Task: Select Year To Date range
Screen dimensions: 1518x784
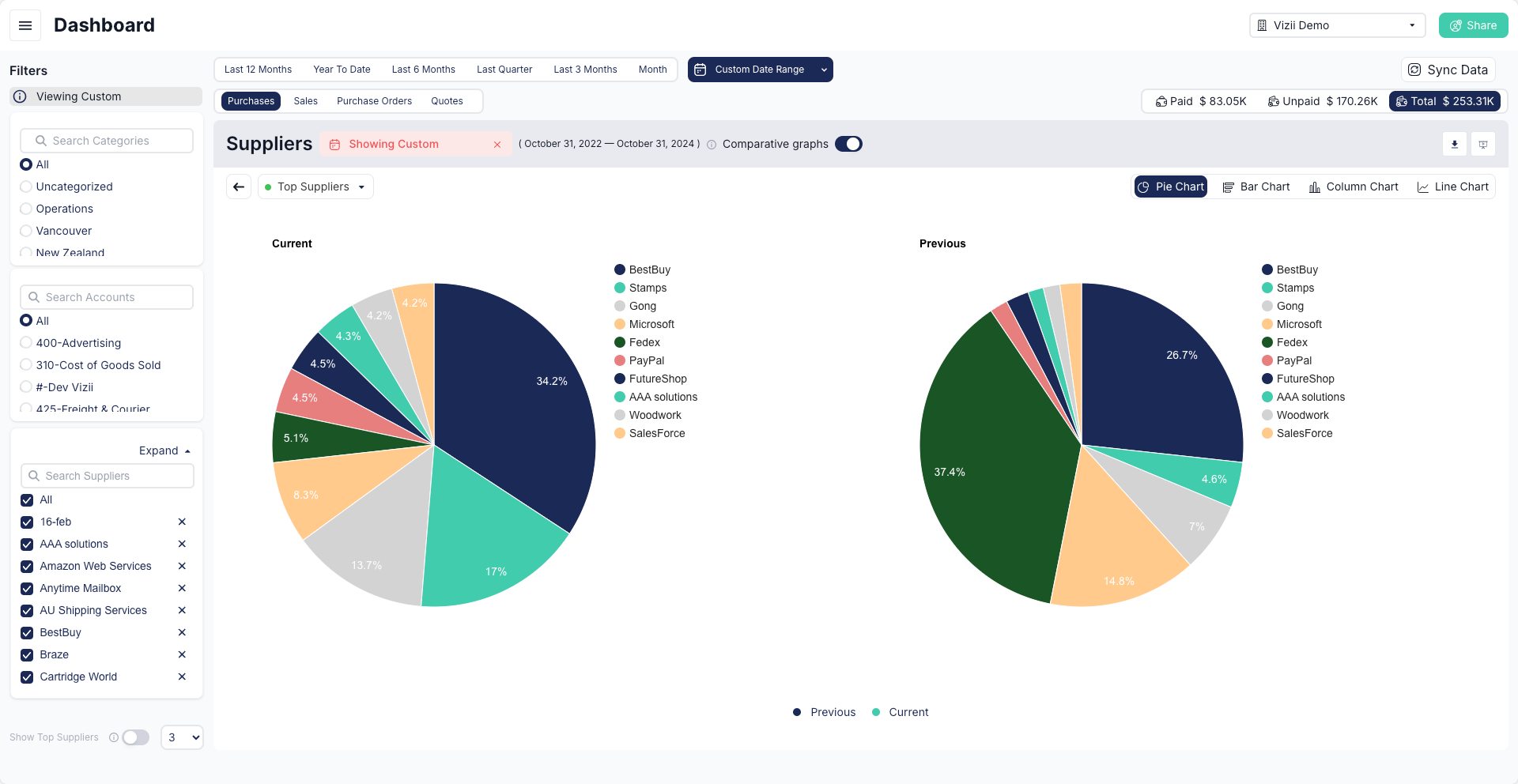Action: pos(342,70)
